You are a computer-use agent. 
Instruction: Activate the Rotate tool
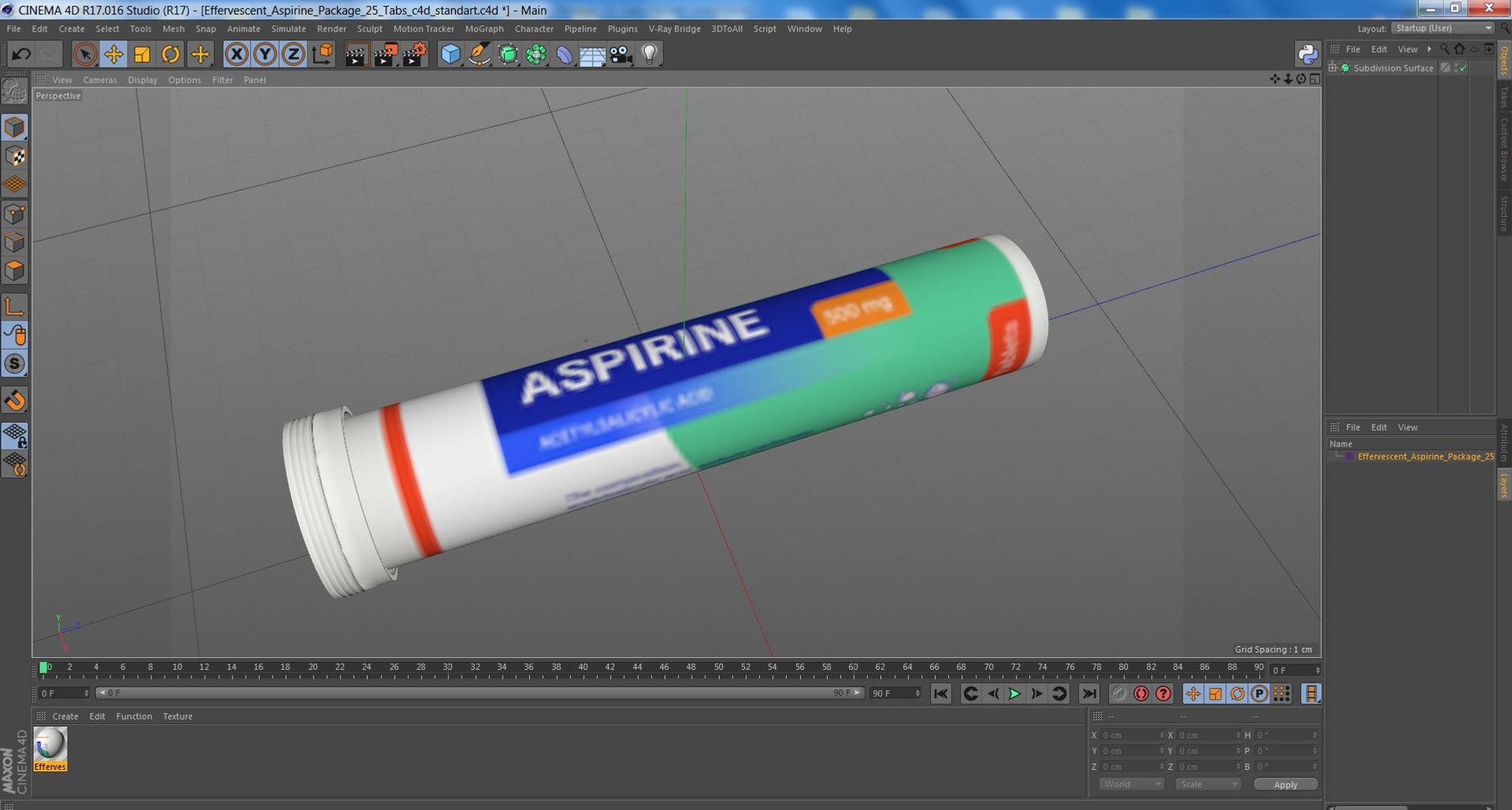click(x=170, y=54)
